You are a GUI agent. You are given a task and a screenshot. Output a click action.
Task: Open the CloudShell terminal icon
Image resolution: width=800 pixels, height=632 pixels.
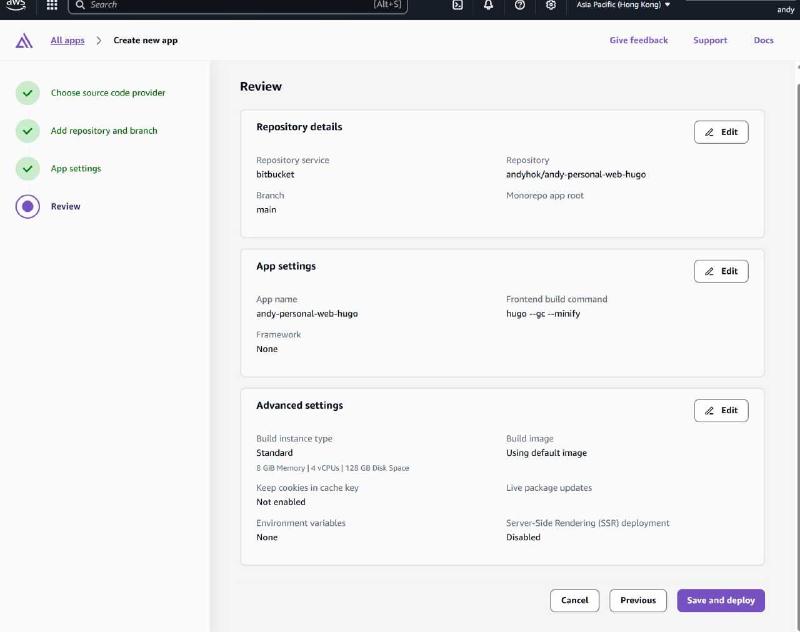click(x=457, y=5)
